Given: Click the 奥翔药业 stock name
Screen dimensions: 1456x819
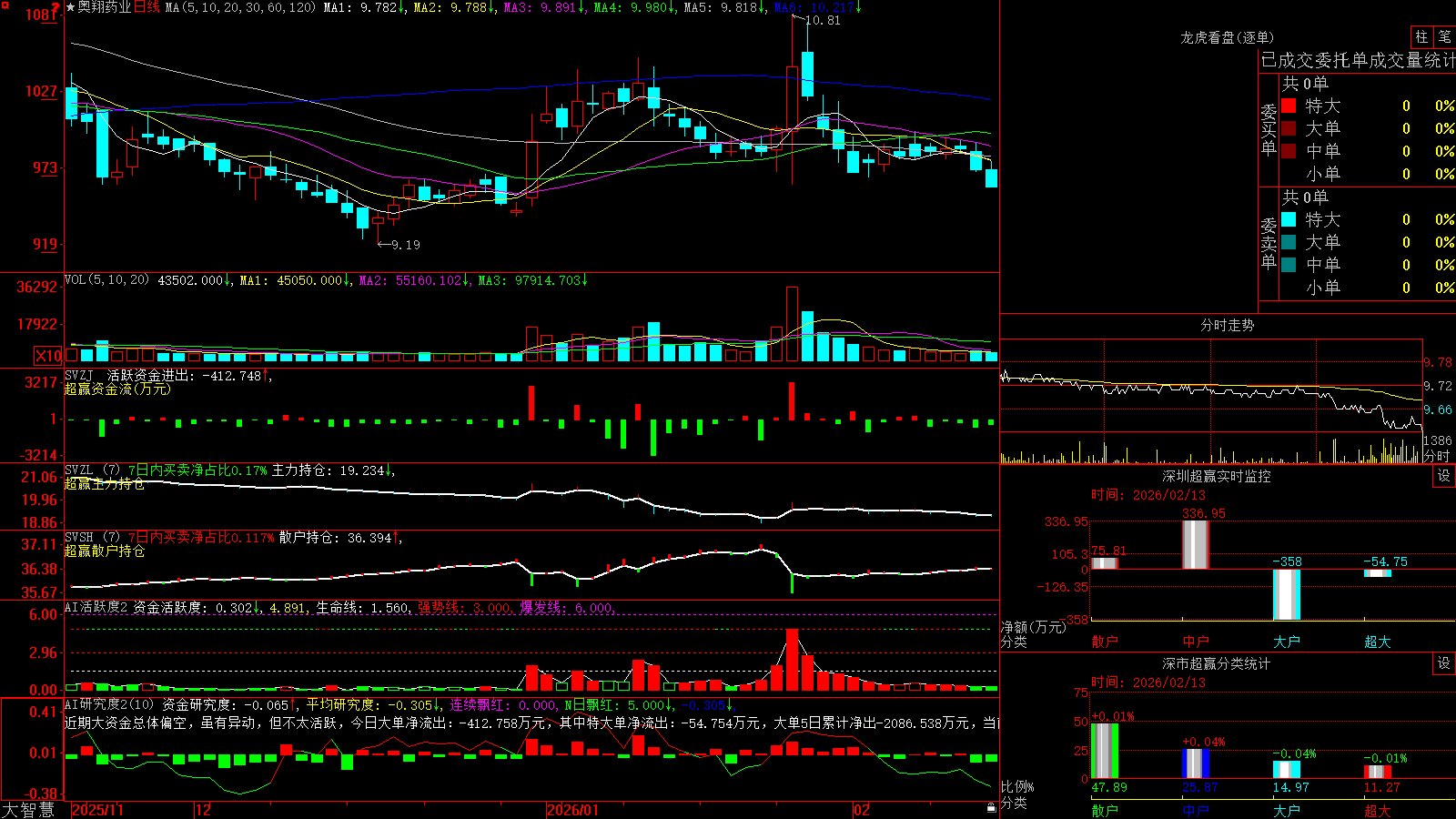Looking at the screenshot, I should tap(105, 7).
